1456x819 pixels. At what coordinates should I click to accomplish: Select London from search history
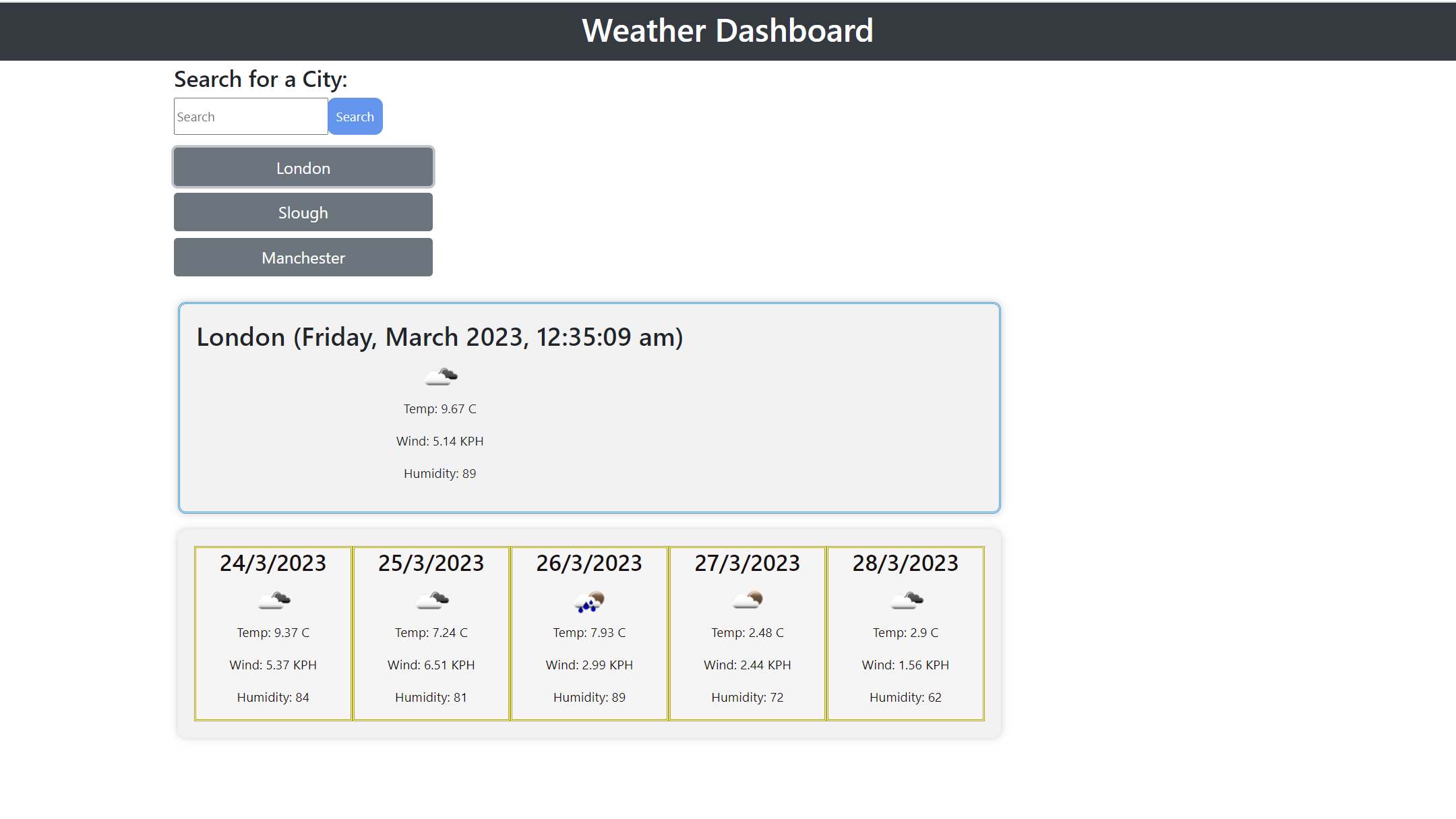[x=303, y=167]
